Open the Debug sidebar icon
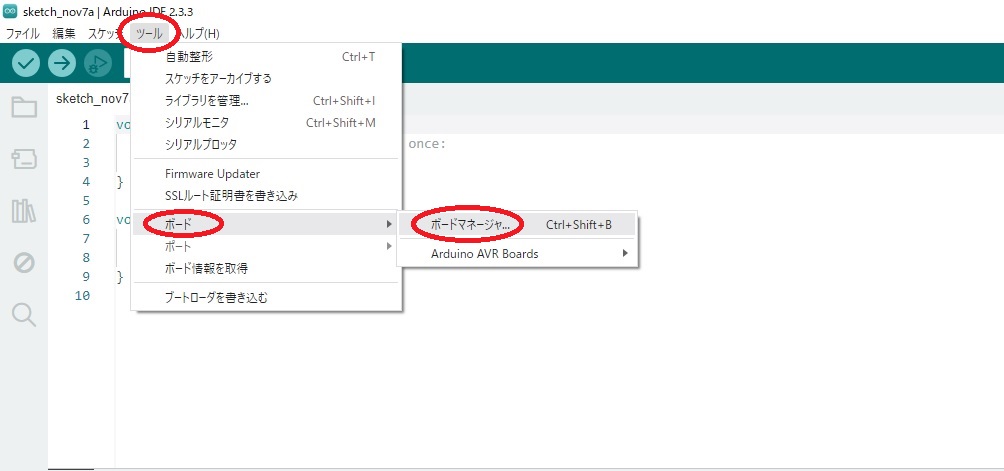The height and width of the screenshot is (471, 1004). point(24,262)
